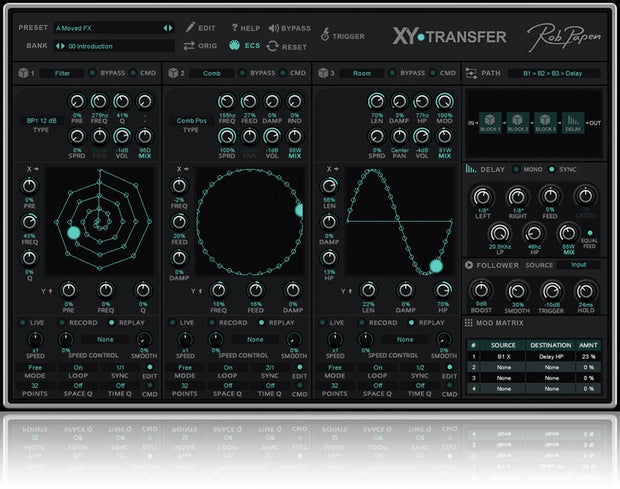Image resolution: width=620 pixels, height=489 pixels.
Task: Select BLOCK 1 tile in path display
Action: (x=490, y=123)
